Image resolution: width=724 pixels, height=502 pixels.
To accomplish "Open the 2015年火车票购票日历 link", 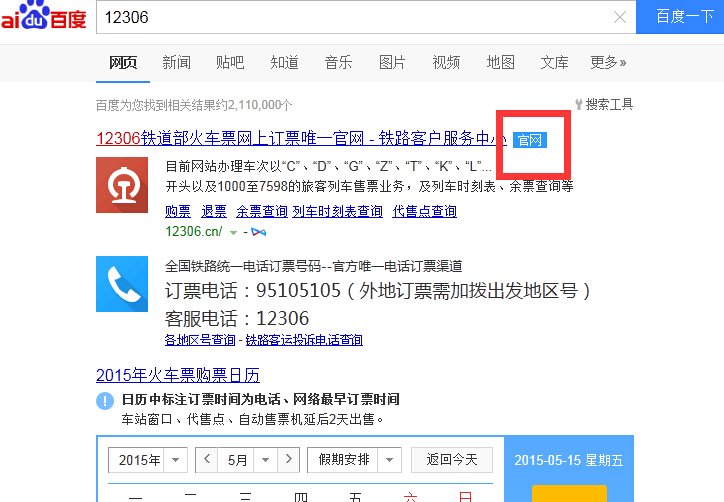I will pos(178,375).
